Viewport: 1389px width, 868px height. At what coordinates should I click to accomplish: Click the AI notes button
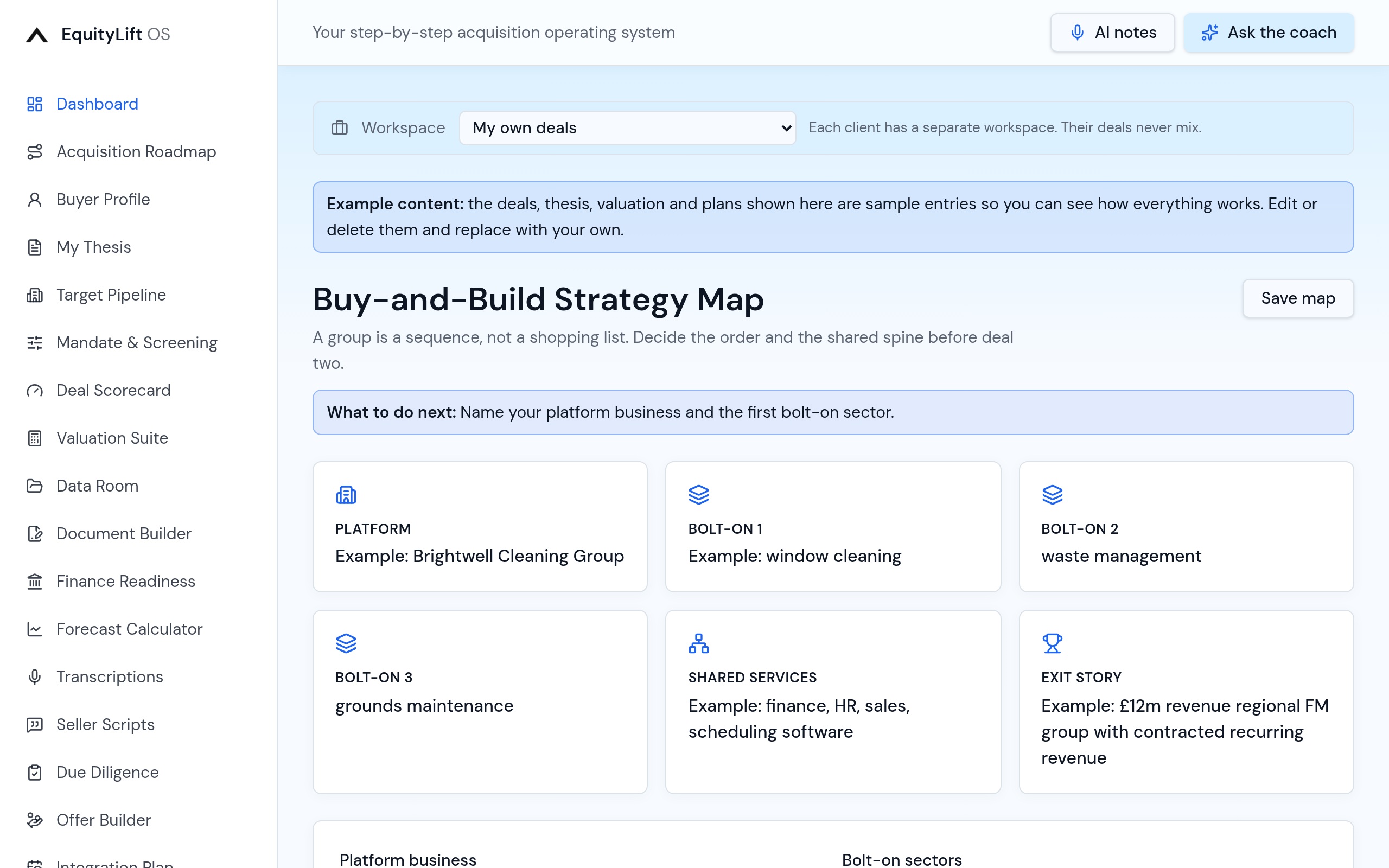[1112, 33]
